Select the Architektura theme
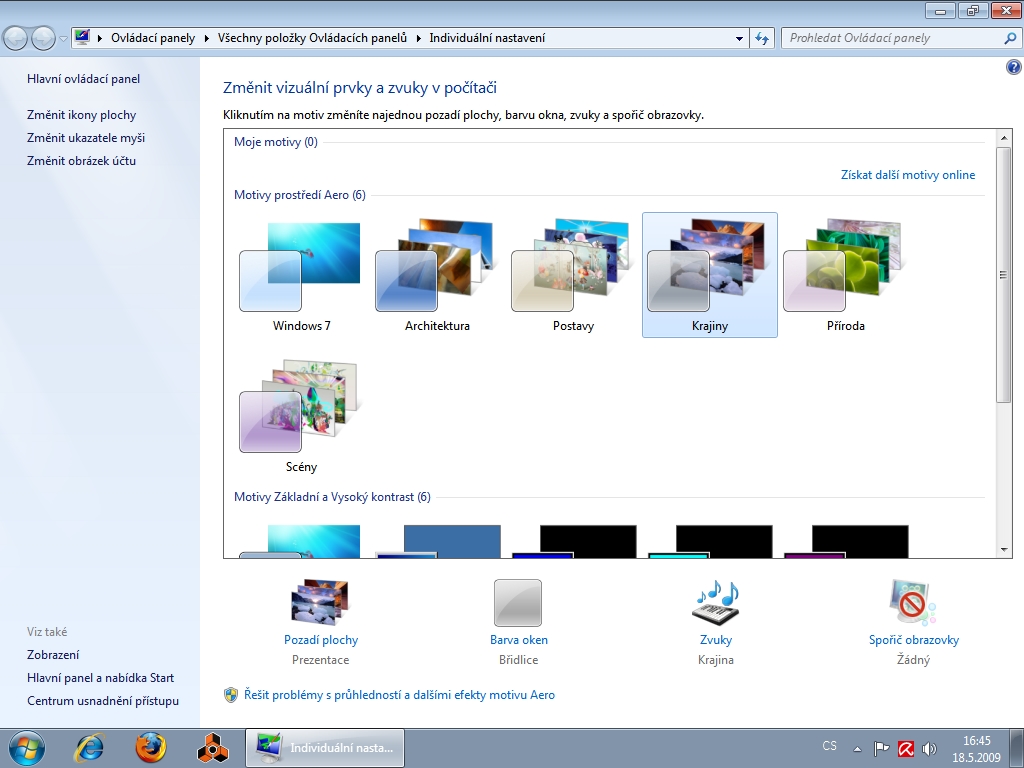 (437, 275)
